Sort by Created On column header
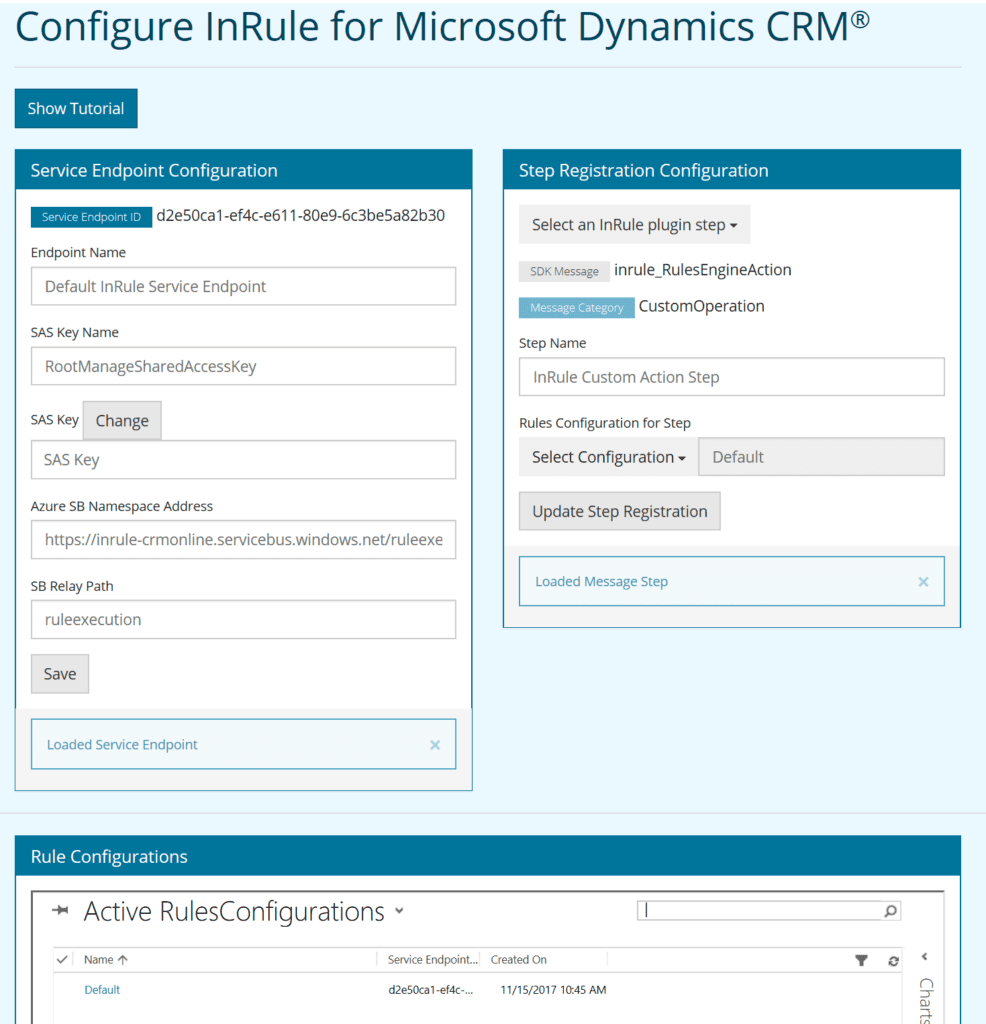The height and width of the screenshot is (1024, 986). [518, 959]
